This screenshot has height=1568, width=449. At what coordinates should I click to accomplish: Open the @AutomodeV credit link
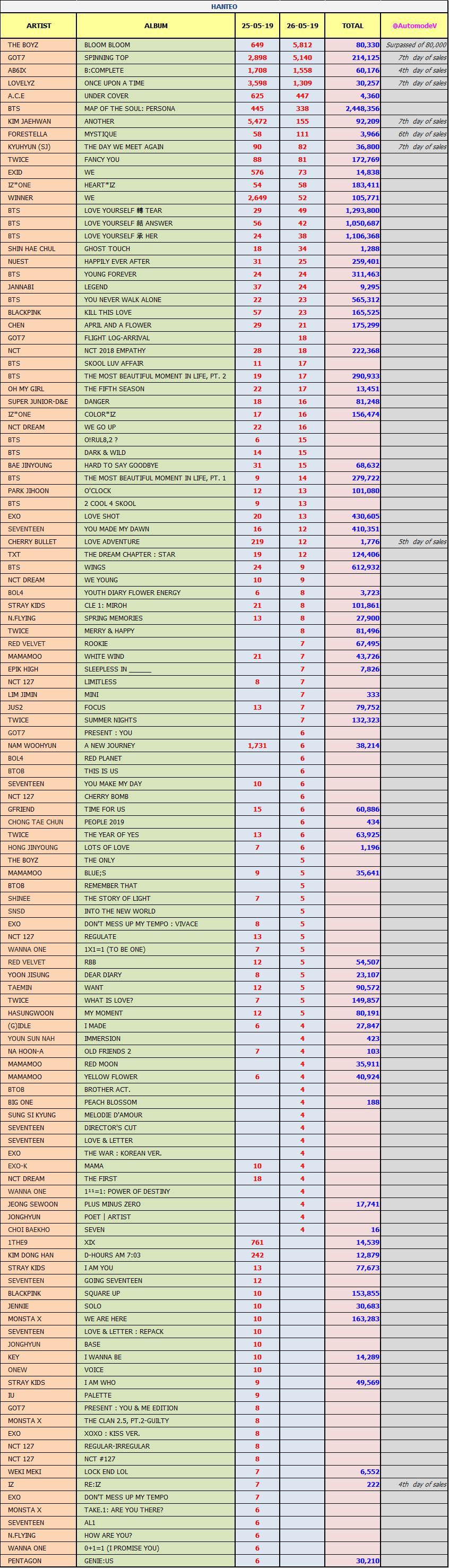pos(415,26)
